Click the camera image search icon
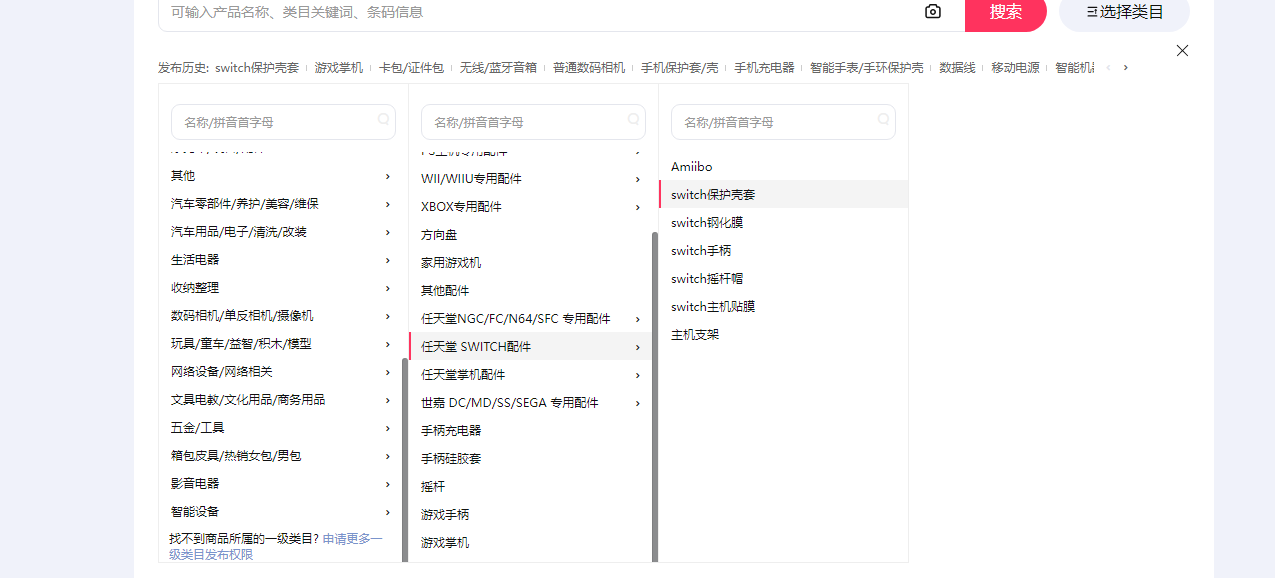The image size is (1275, 578). (932, 12)
